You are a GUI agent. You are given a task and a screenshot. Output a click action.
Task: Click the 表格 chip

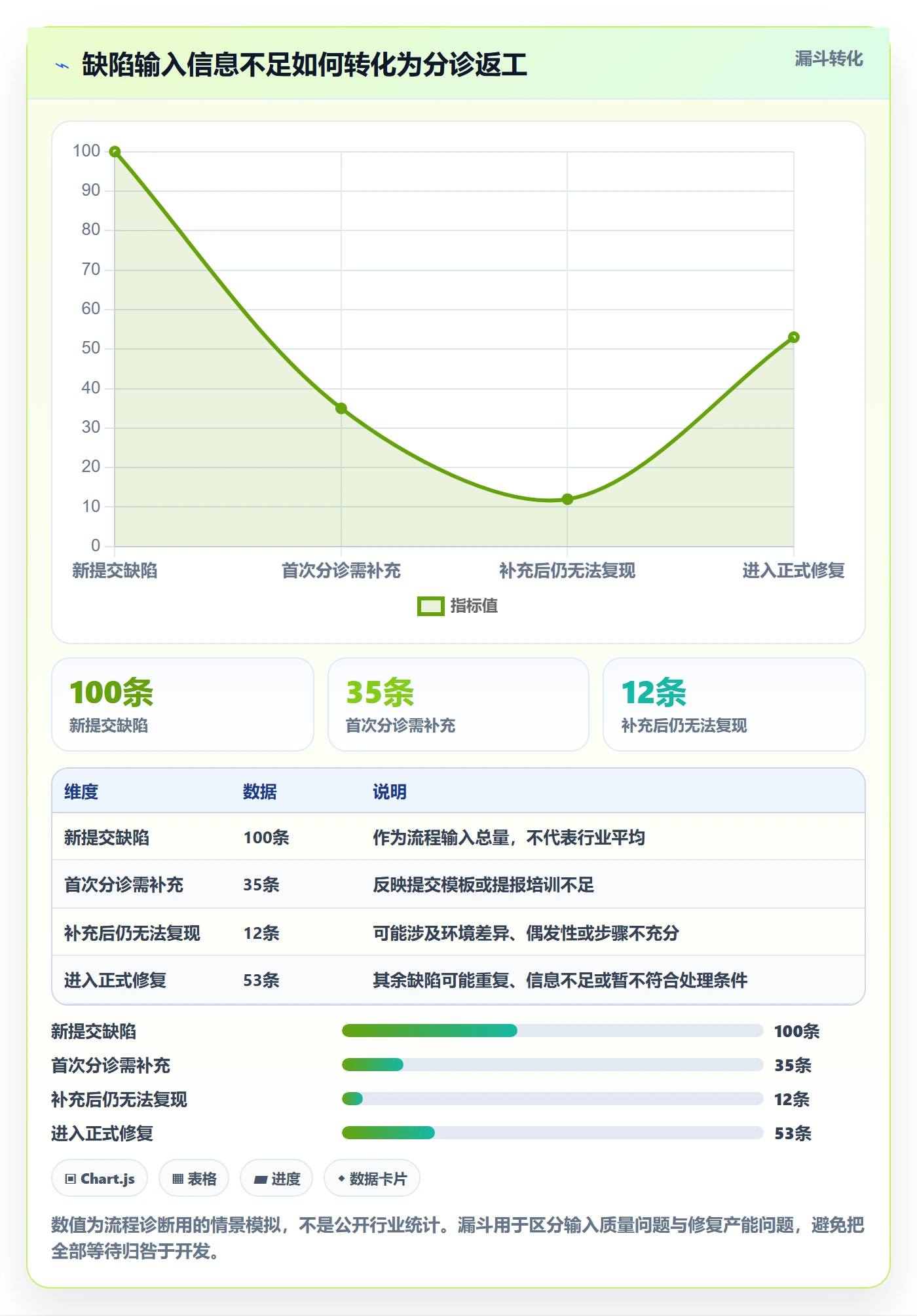tap(194, 1179)
